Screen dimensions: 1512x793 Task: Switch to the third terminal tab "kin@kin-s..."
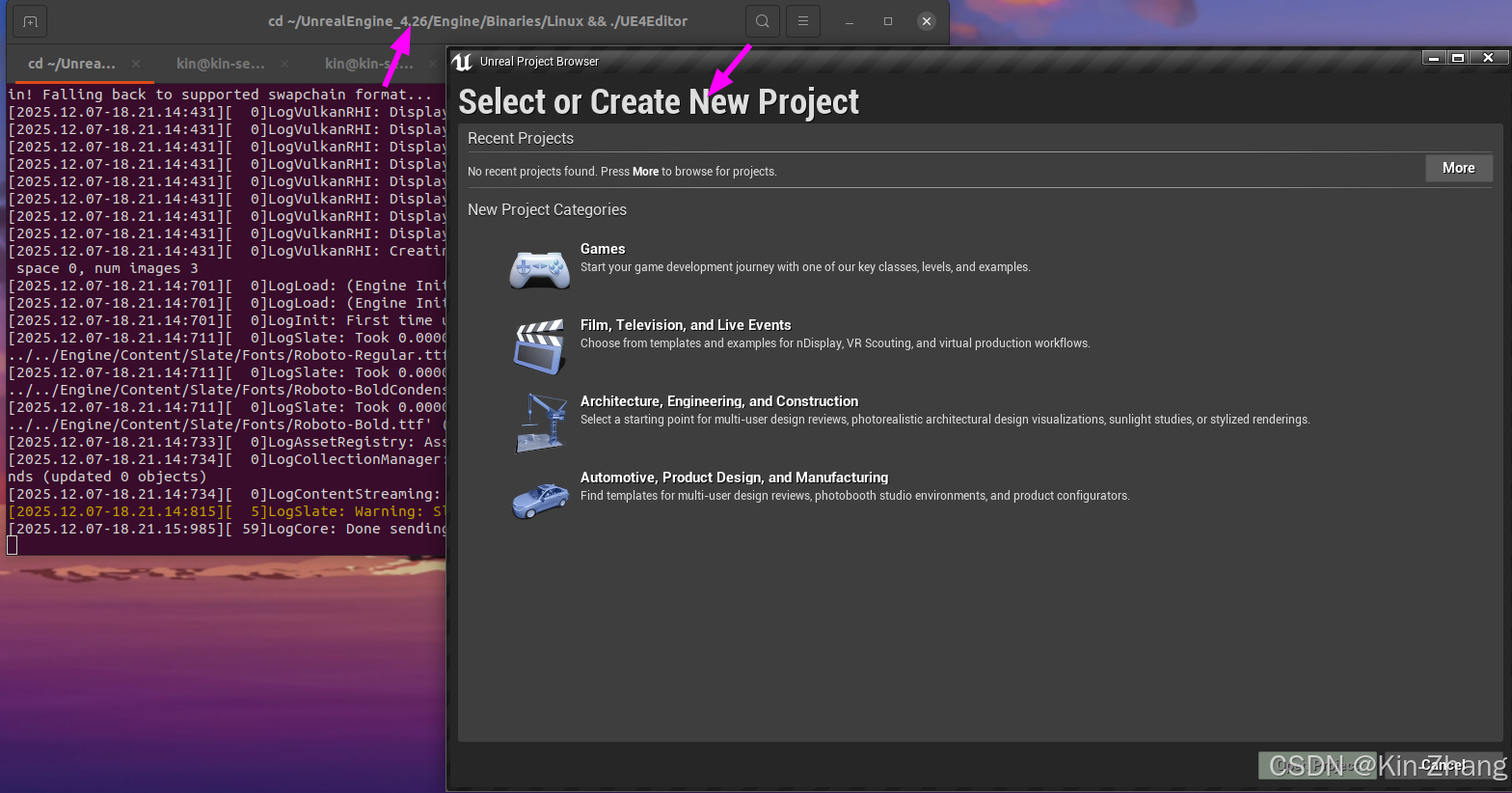tap(368, 64)
